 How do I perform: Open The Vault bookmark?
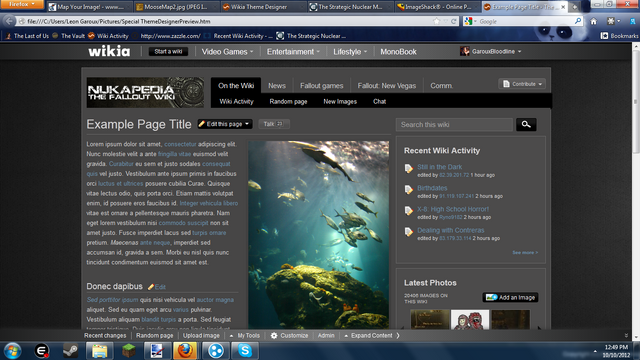pos(69,36)
